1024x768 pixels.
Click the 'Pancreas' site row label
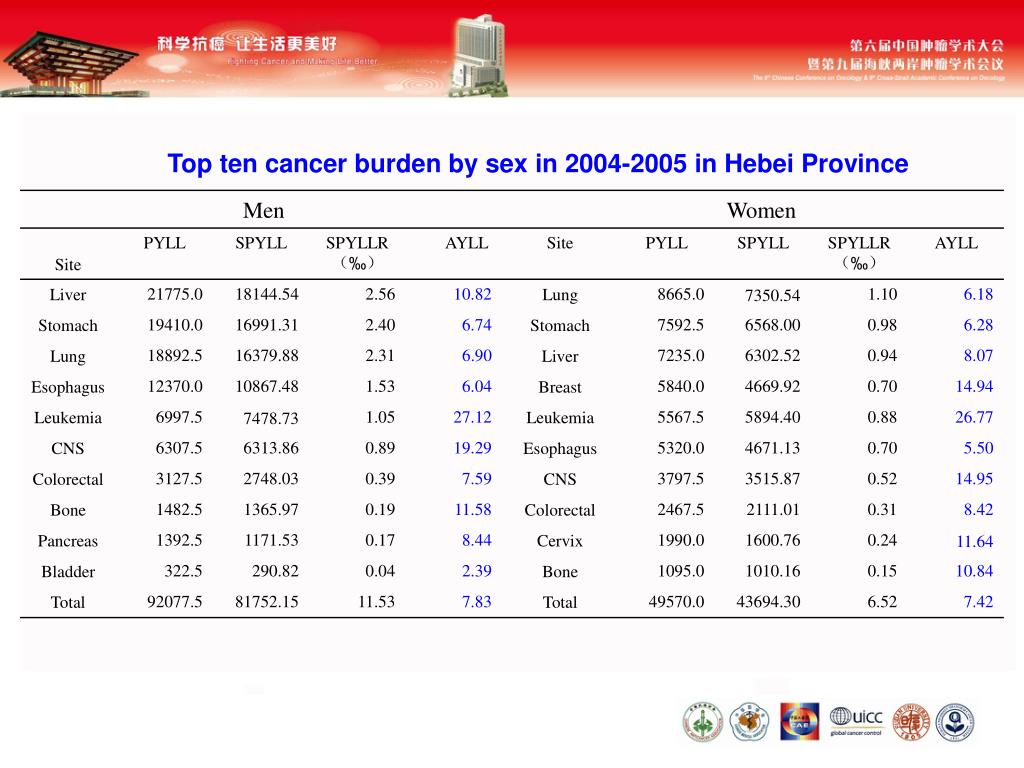67,541
